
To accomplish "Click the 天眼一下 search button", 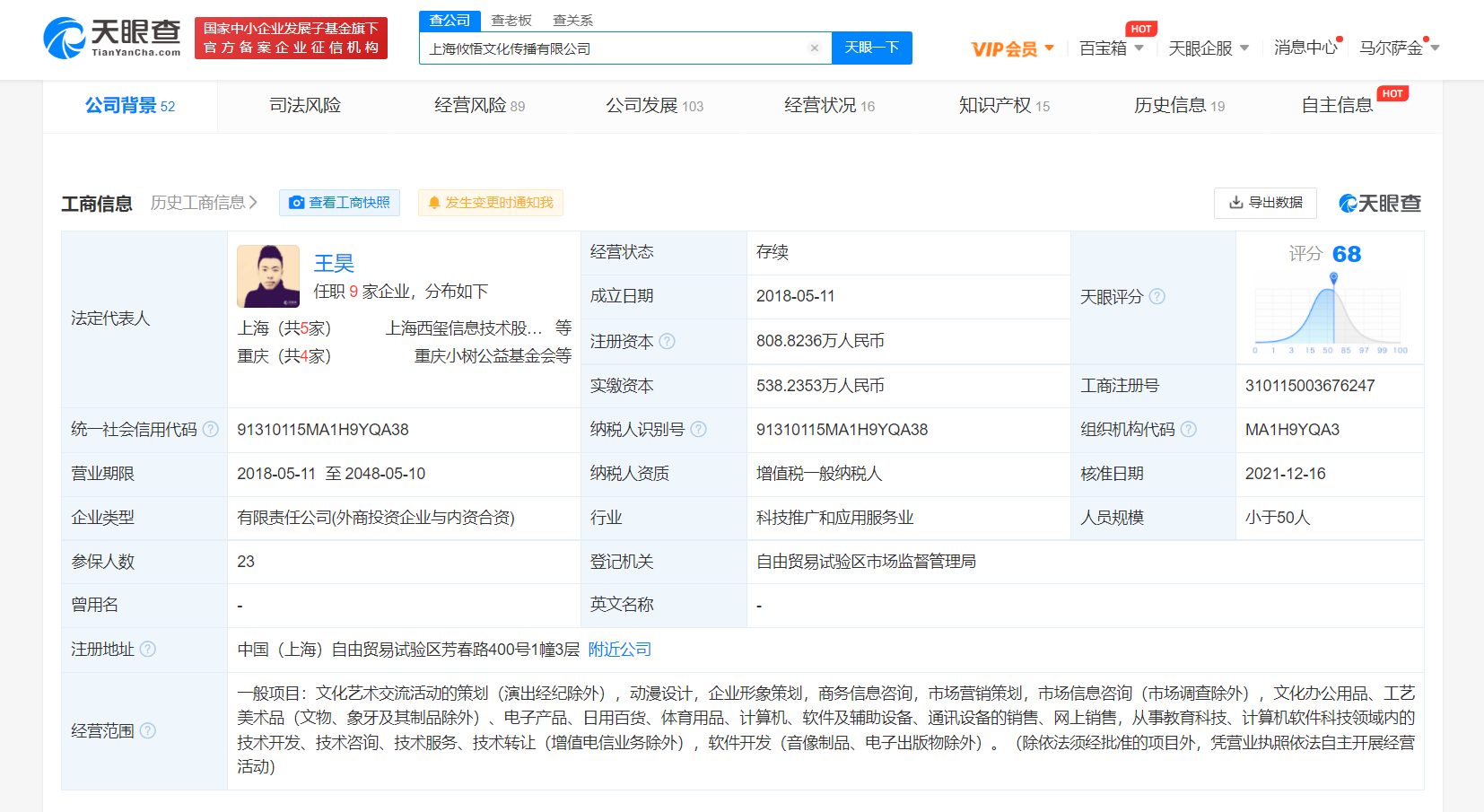I will [x=872, y=48].
